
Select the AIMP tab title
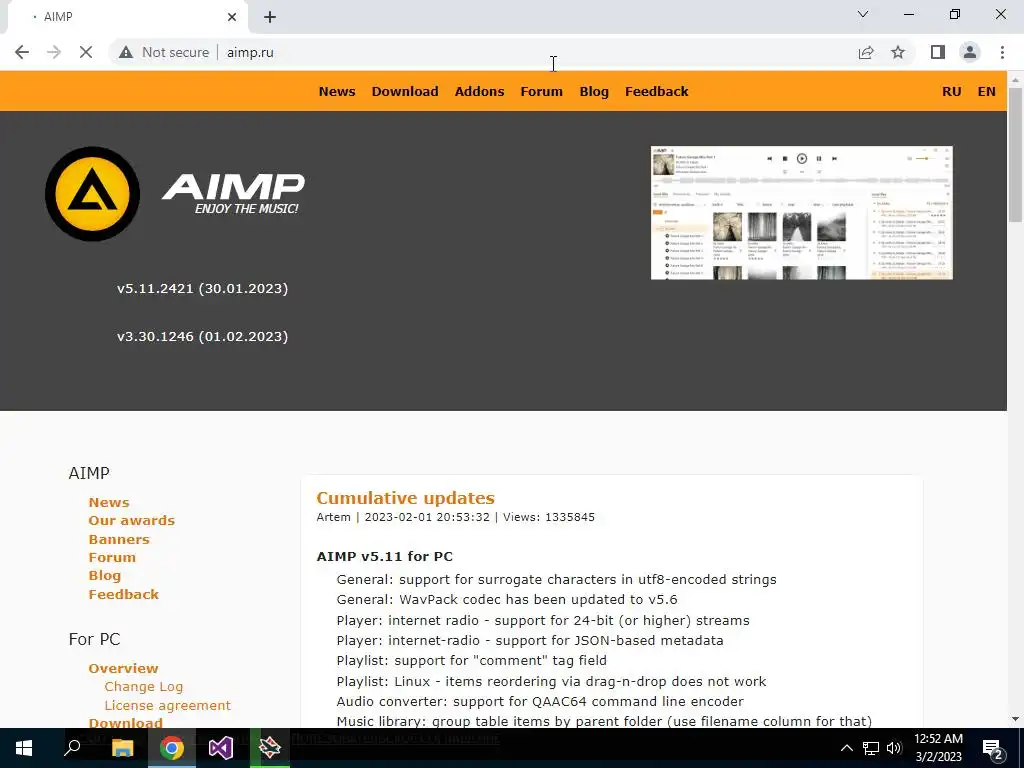[58, 17]
